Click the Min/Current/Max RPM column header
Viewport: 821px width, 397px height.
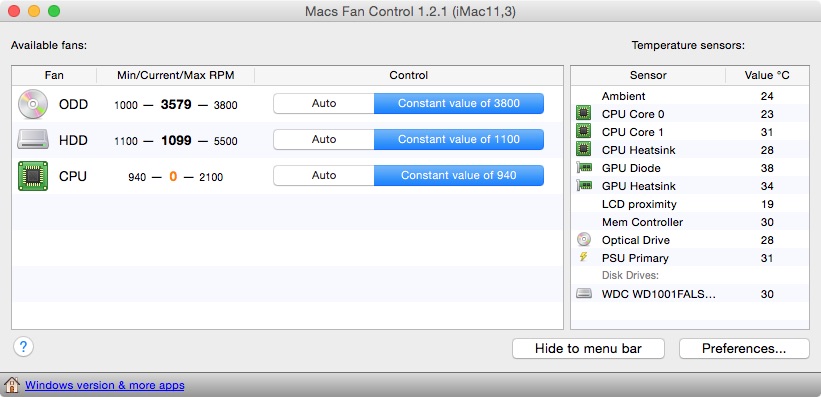tap(175, 75)
